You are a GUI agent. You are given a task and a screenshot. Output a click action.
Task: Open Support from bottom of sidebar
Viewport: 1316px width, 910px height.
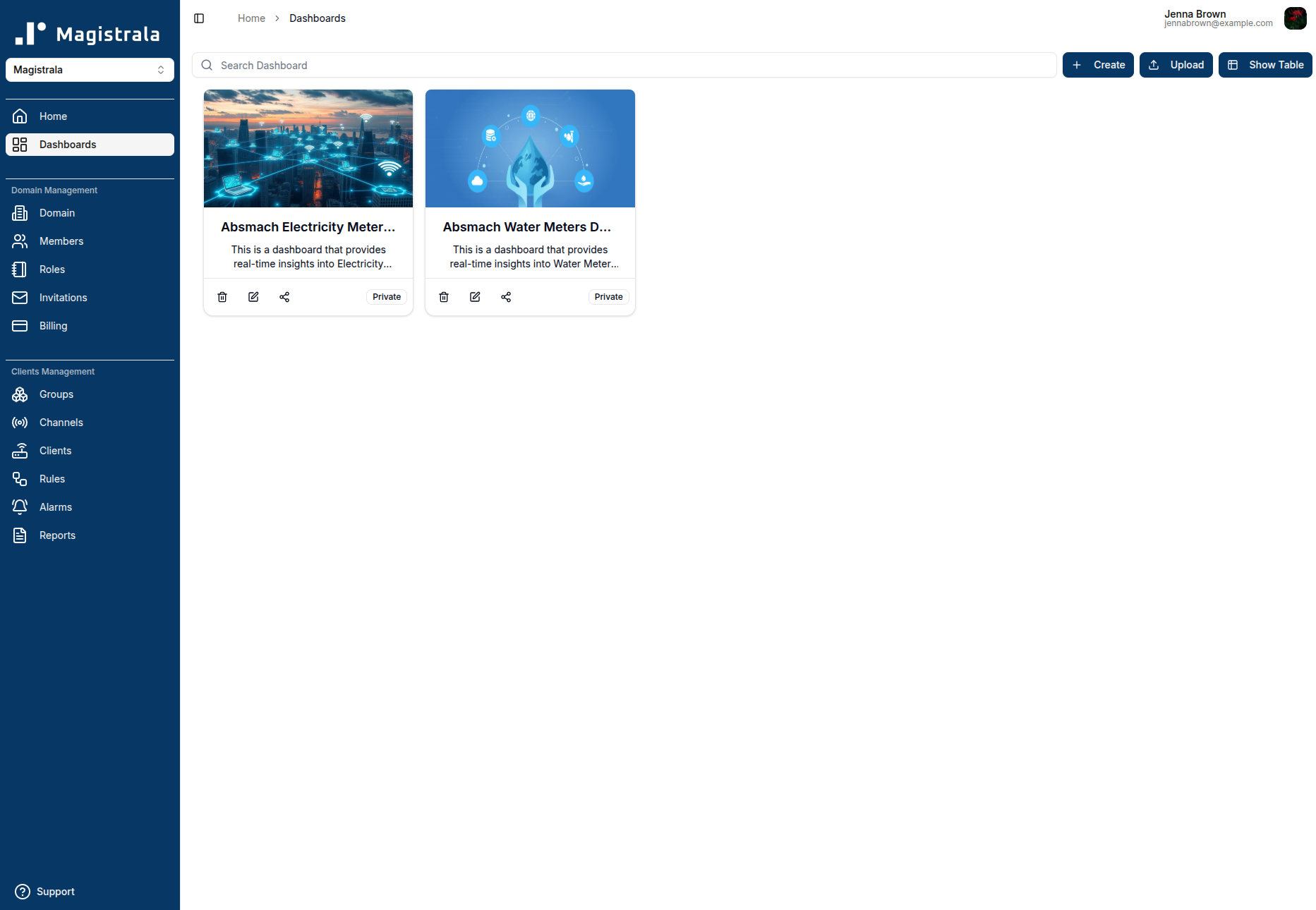(56, 891)
